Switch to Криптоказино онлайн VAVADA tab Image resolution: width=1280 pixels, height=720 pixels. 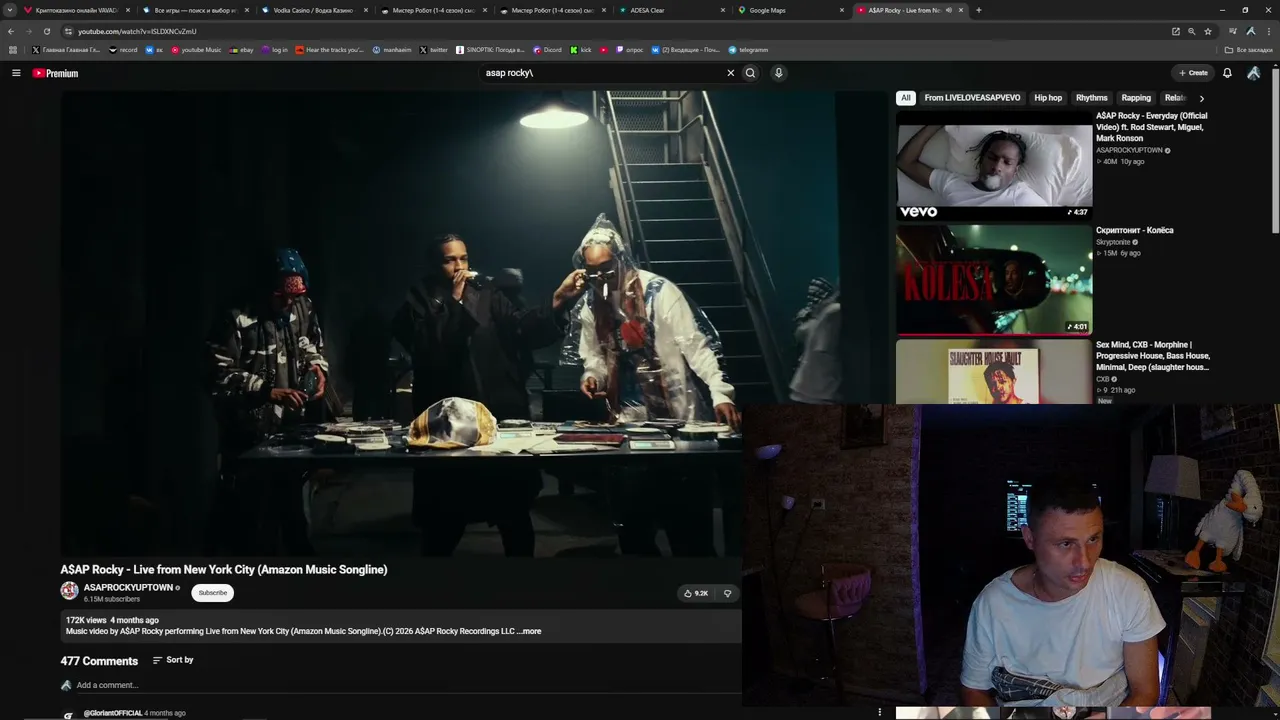coord(76,10)
